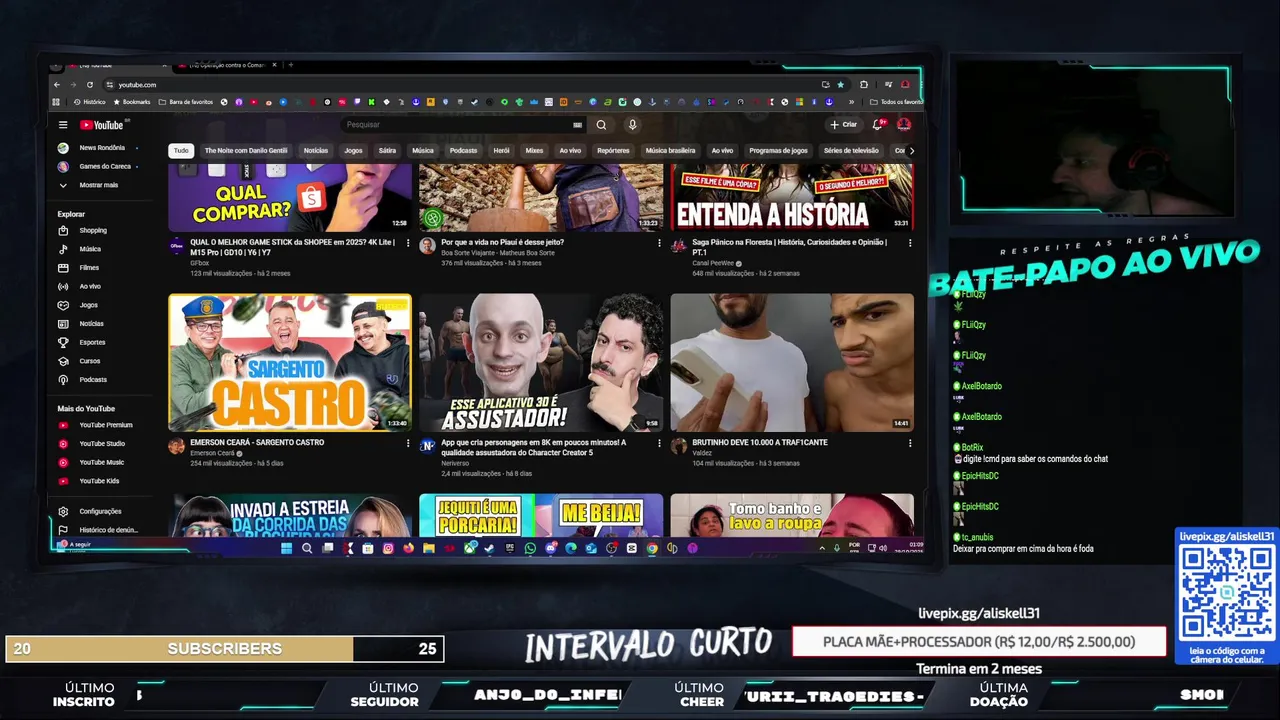This screenshot has height=720, width=1280.
Task: Open the browser extensions puzzle icon
Action: [x=864, y=85]
